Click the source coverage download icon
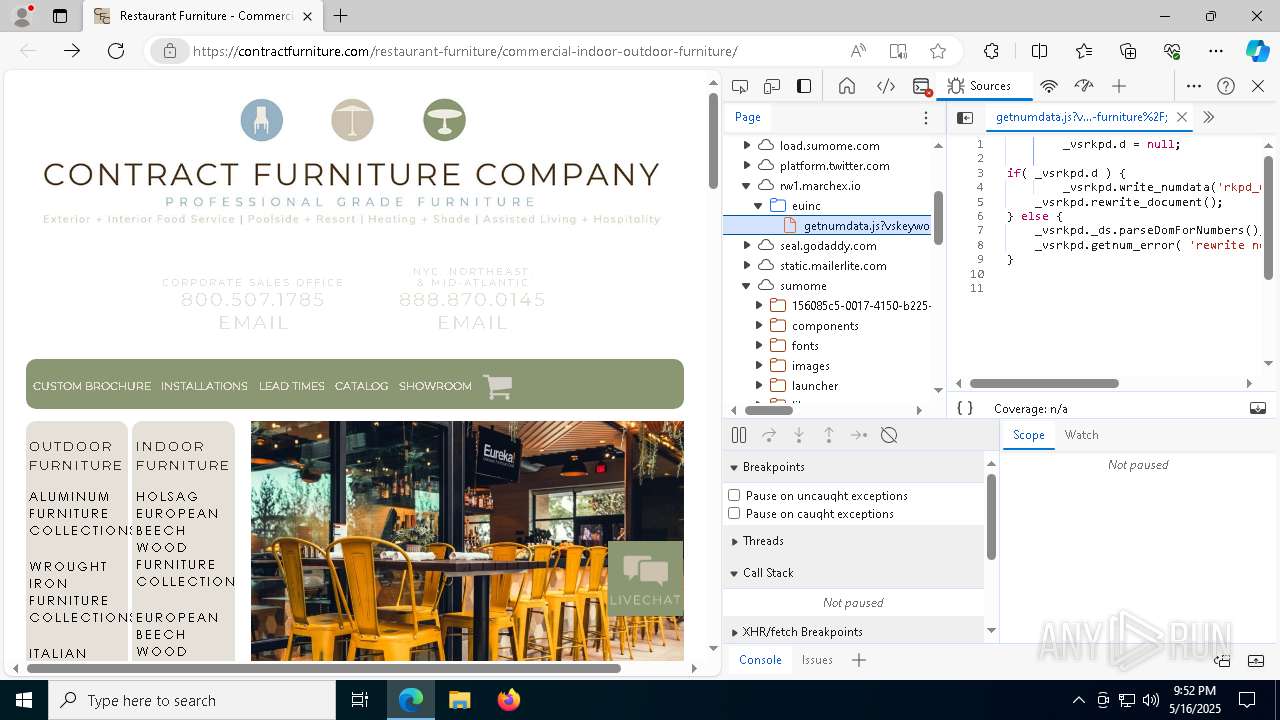Screen dimensions: 1280x720 click(1258, 408)
